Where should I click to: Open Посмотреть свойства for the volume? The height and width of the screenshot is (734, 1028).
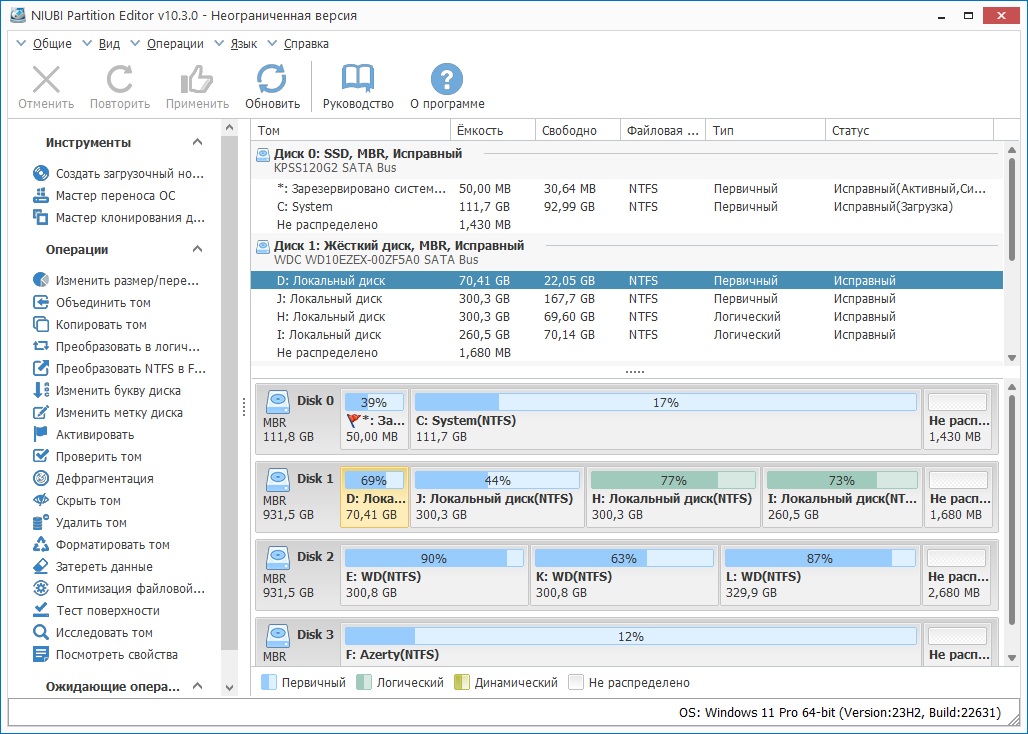116,655
